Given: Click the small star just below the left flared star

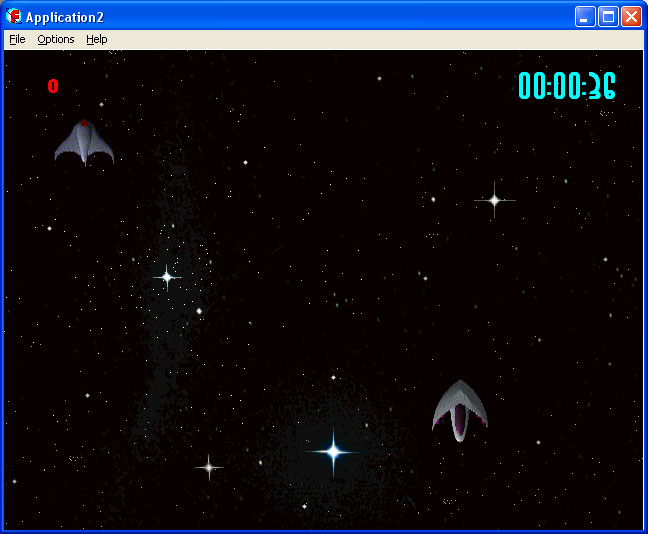Looking at the screenshot, I should tap(199, 311).
